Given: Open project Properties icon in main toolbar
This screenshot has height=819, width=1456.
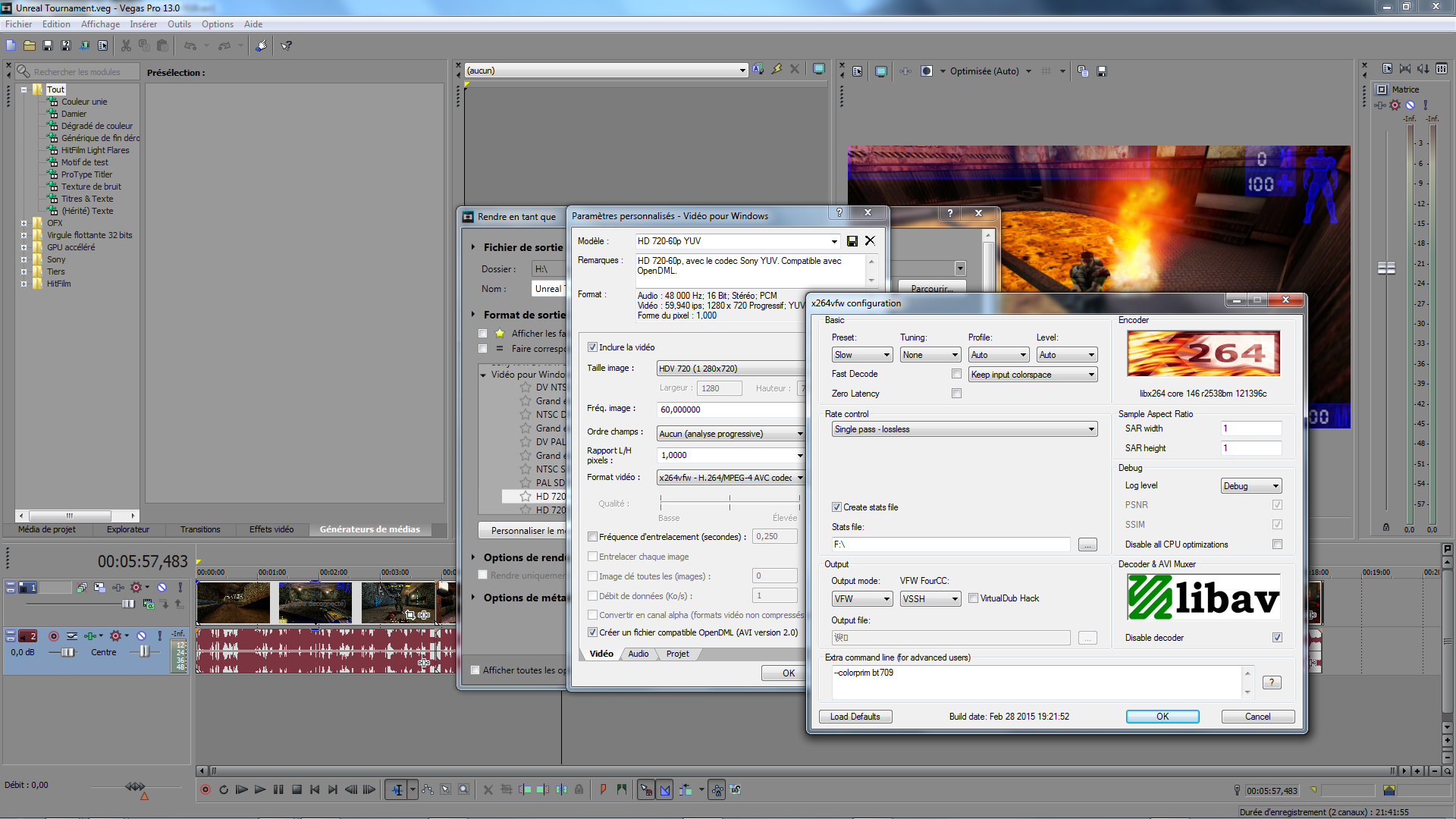Looking at the screenshot, I should click(103, 46).
